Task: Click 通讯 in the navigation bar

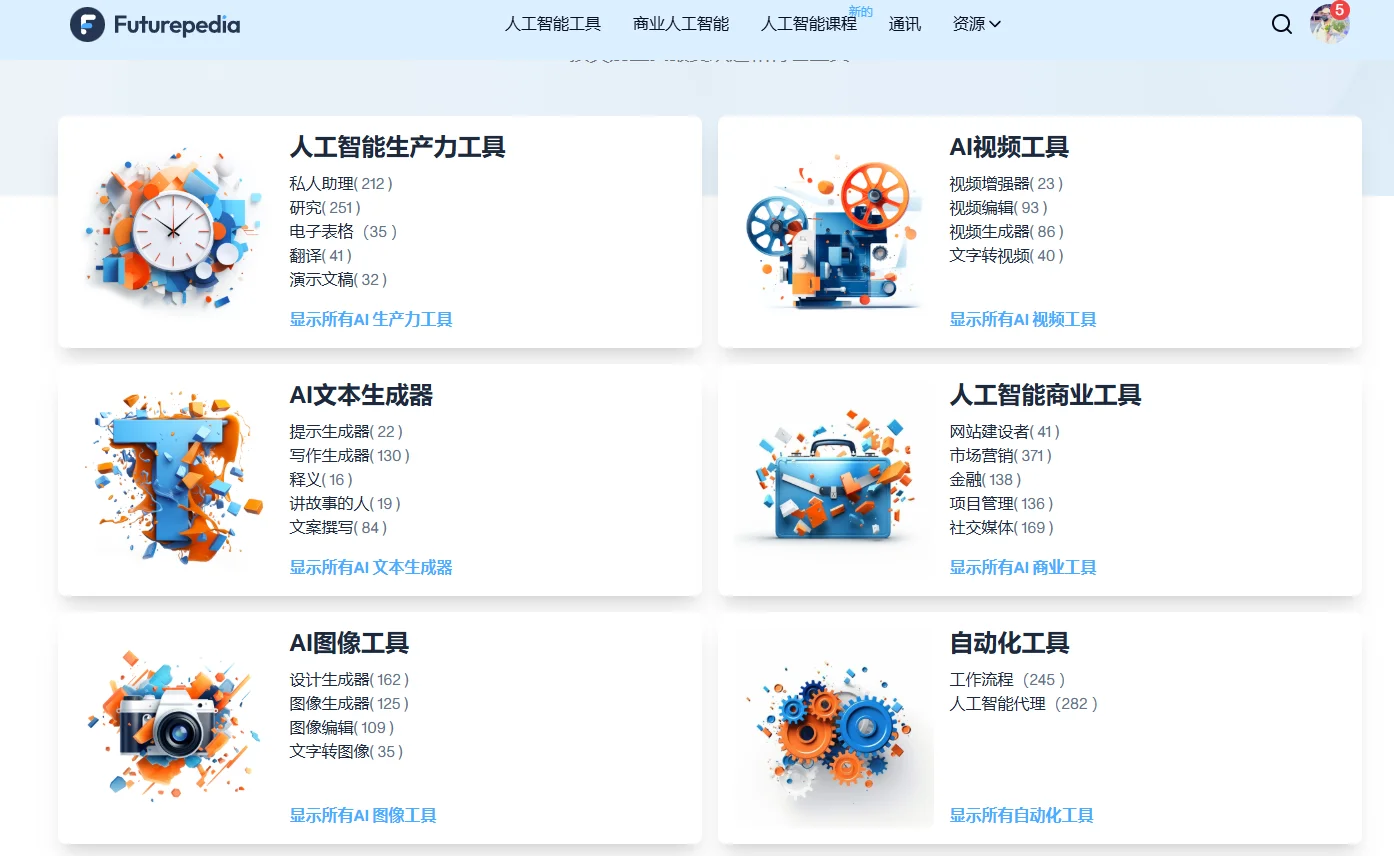Action: (x=904, y=24)
